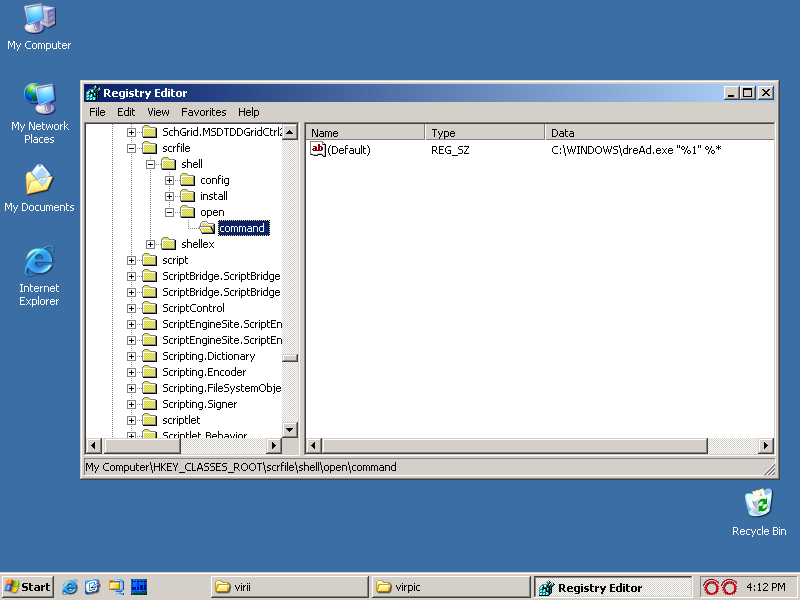
Task: Click Registry Editor taskbar button
Action: (x=612, y=587)
